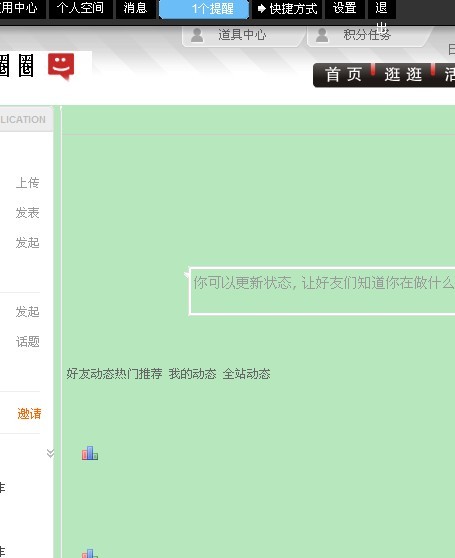455x558 pixels.
Task: Switch to 我的动态 feed tab
Action: 192,374
